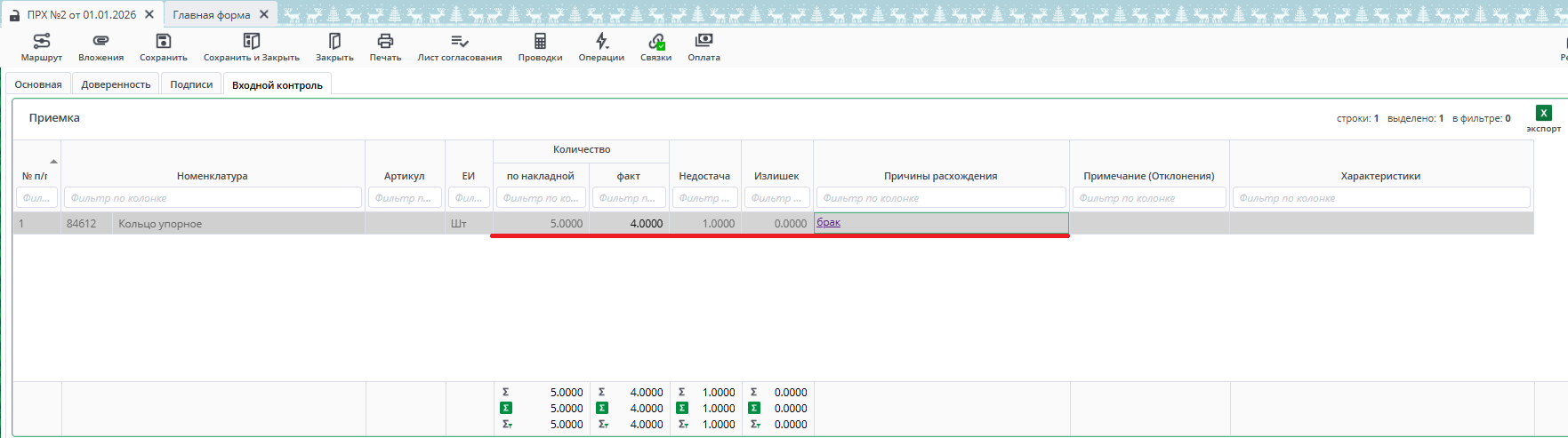Image resolution: width=1568 pixels, height=438 pixels.
Task: Open the Доверенность tab
Action: (116, 84)
